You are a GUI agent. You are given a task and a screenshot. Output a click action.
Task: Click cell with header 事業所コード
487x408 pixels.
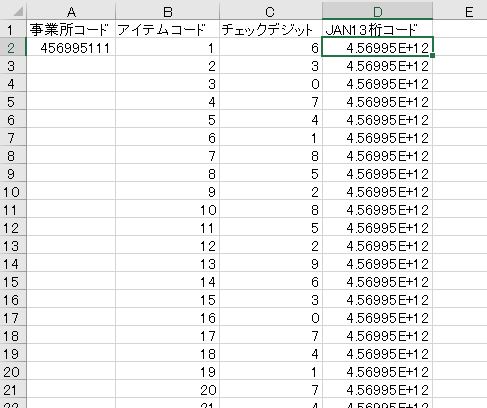coord(71,30)
